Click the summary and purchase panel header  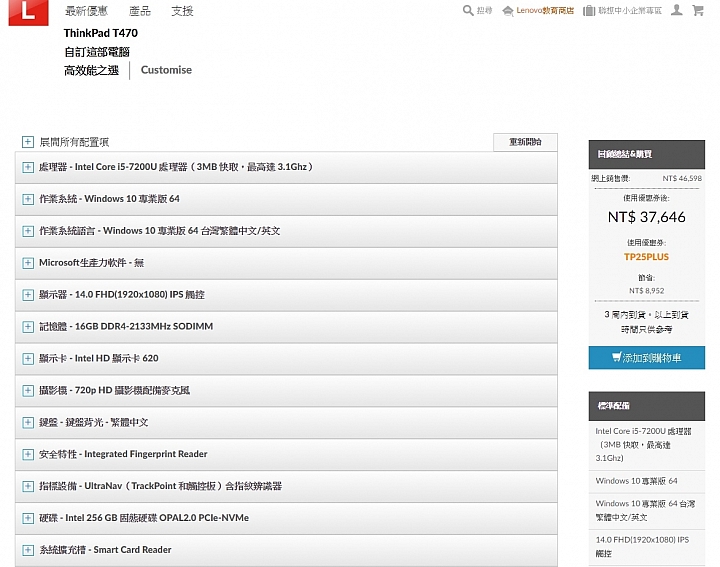(647, 155)
